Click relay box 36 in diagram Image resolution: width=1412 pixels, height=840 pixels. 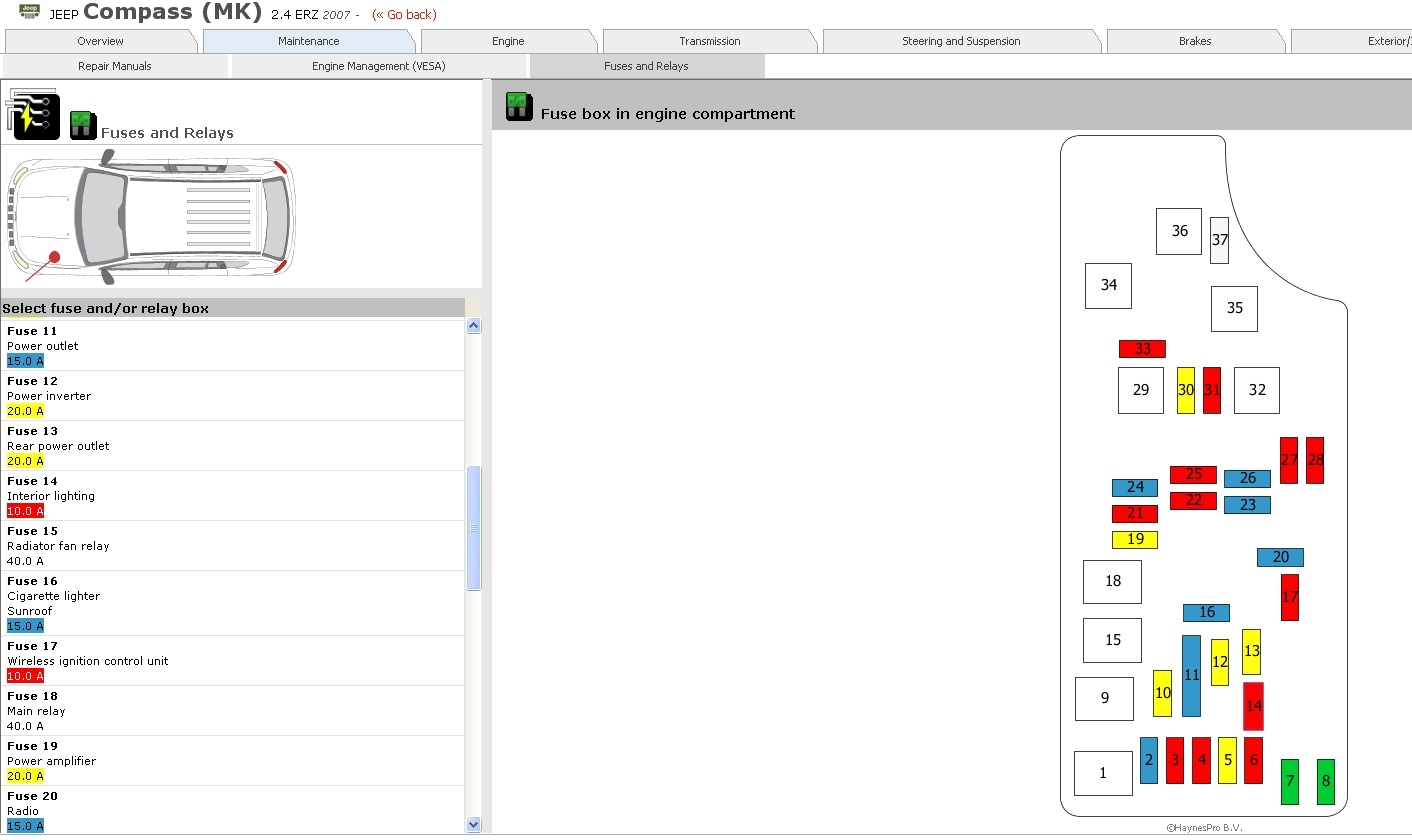[1179, 231]
